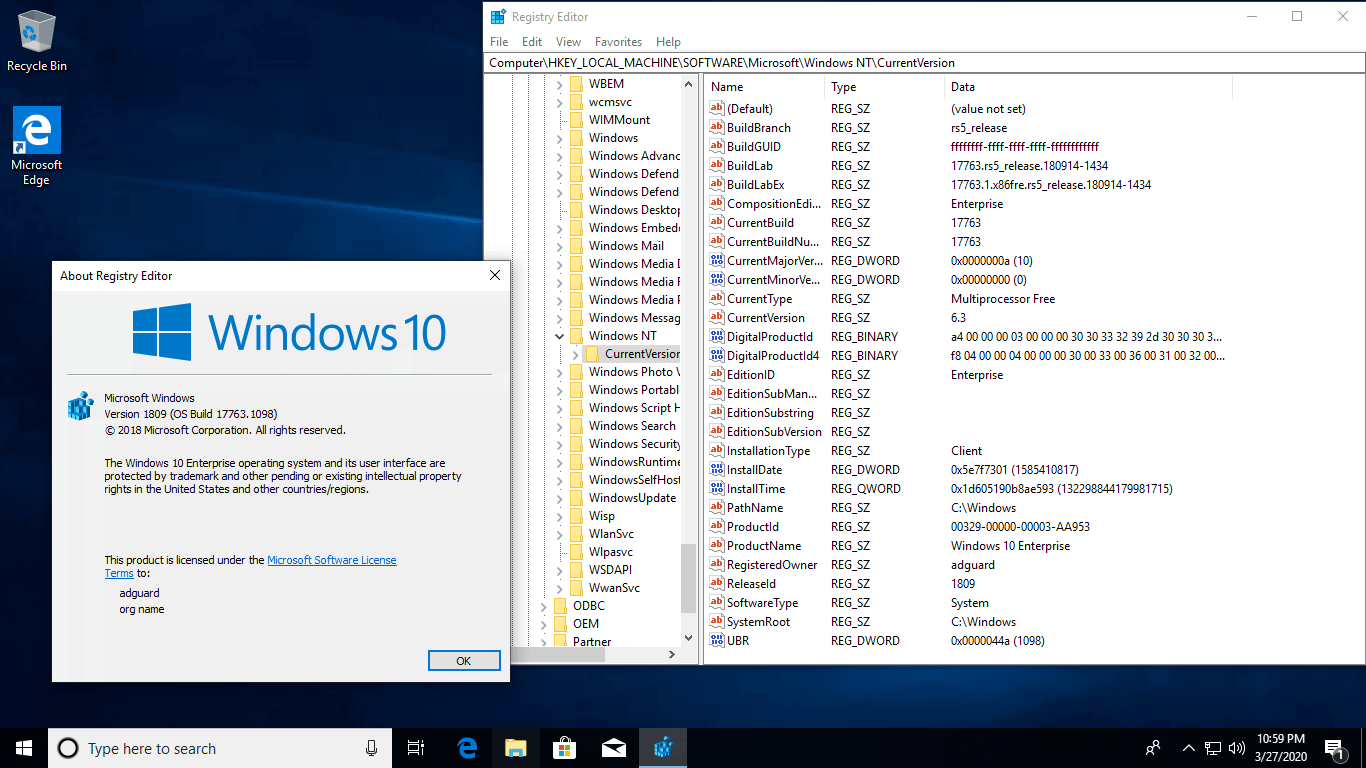Click the folder icon of OEM key

(560, 624)
